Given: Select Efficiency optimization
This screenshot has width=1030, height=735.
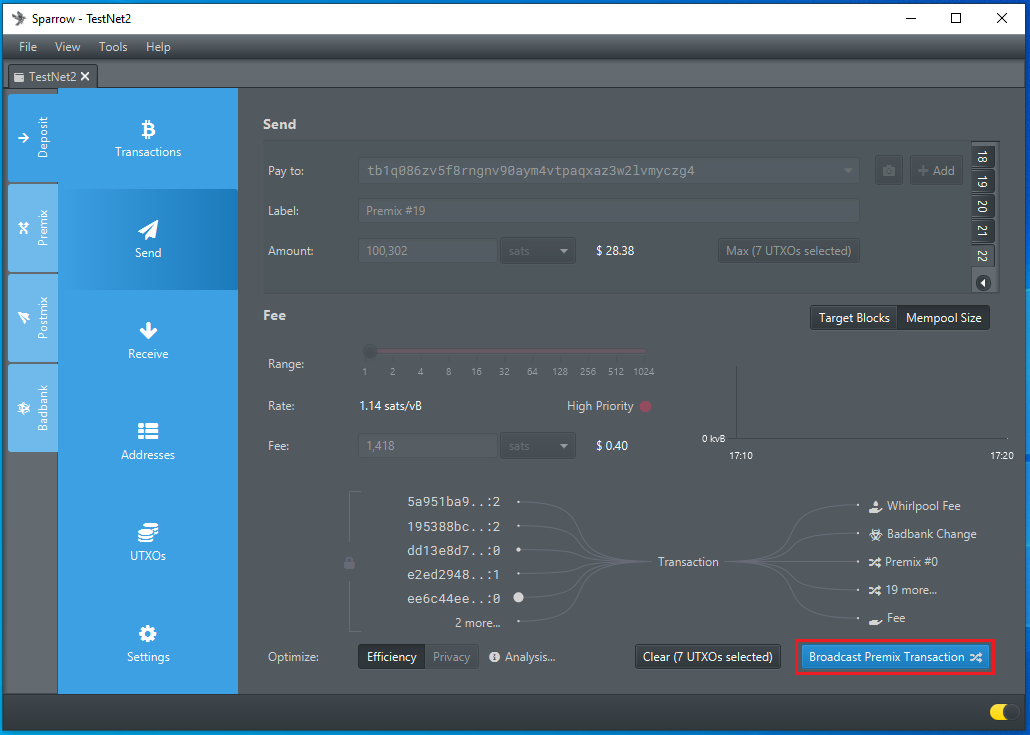Looking at the screenshot, I should 392,657.
